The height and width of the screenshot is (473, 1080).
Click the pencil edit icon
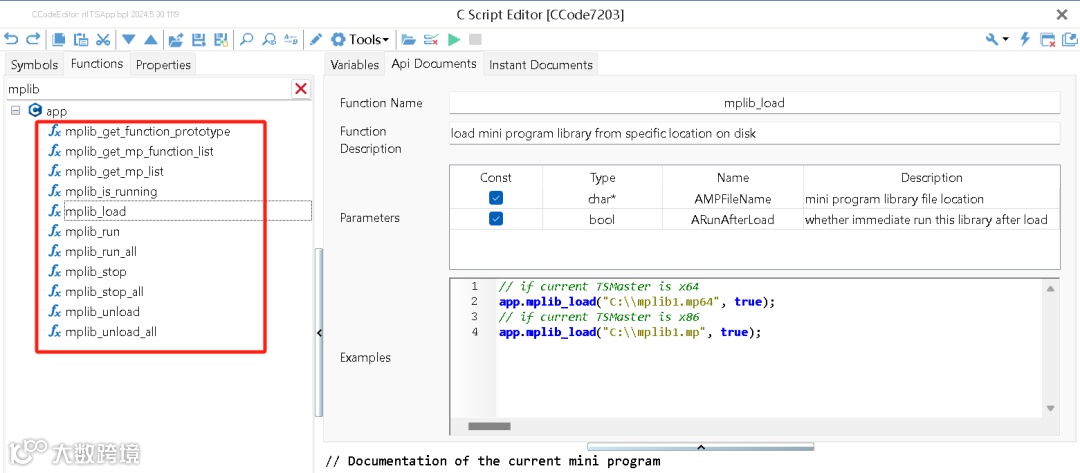coord(315,39)
